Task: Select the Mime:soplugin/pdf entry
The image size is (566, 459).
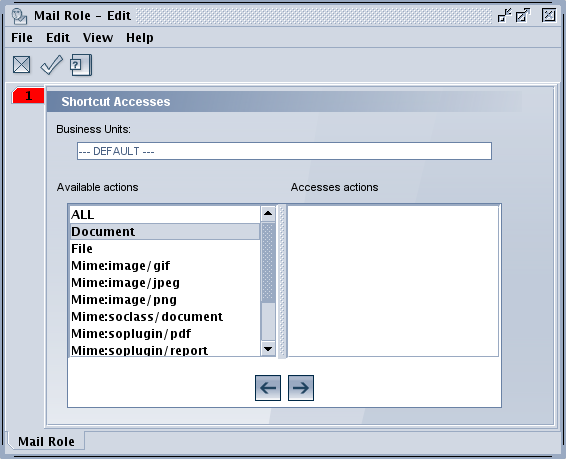Action: (165, 333)
